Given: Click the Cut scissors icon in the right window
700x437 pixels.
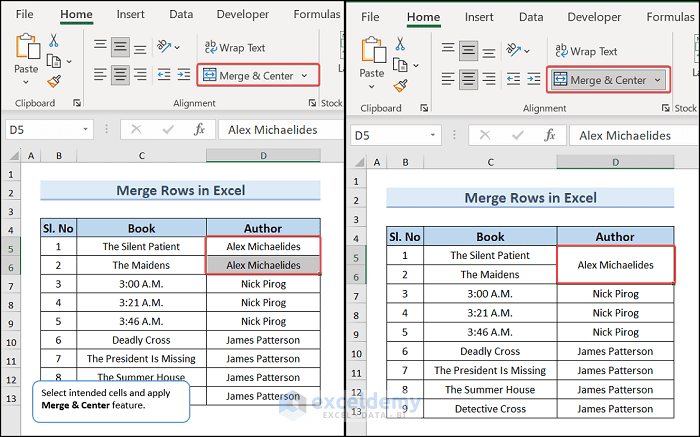Looking at the screenshot, I should coord(400,44).
